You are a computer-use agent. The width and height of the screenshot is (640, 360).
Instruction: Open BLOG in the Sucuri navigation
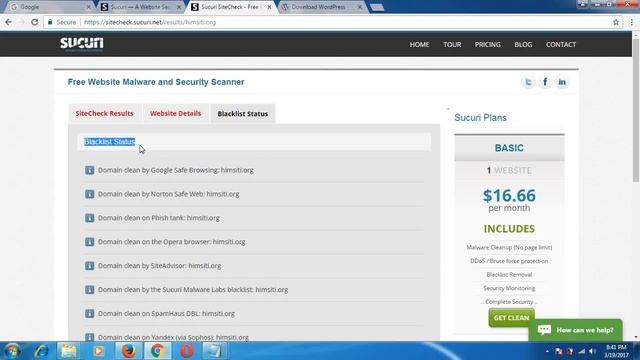point(523,44)
